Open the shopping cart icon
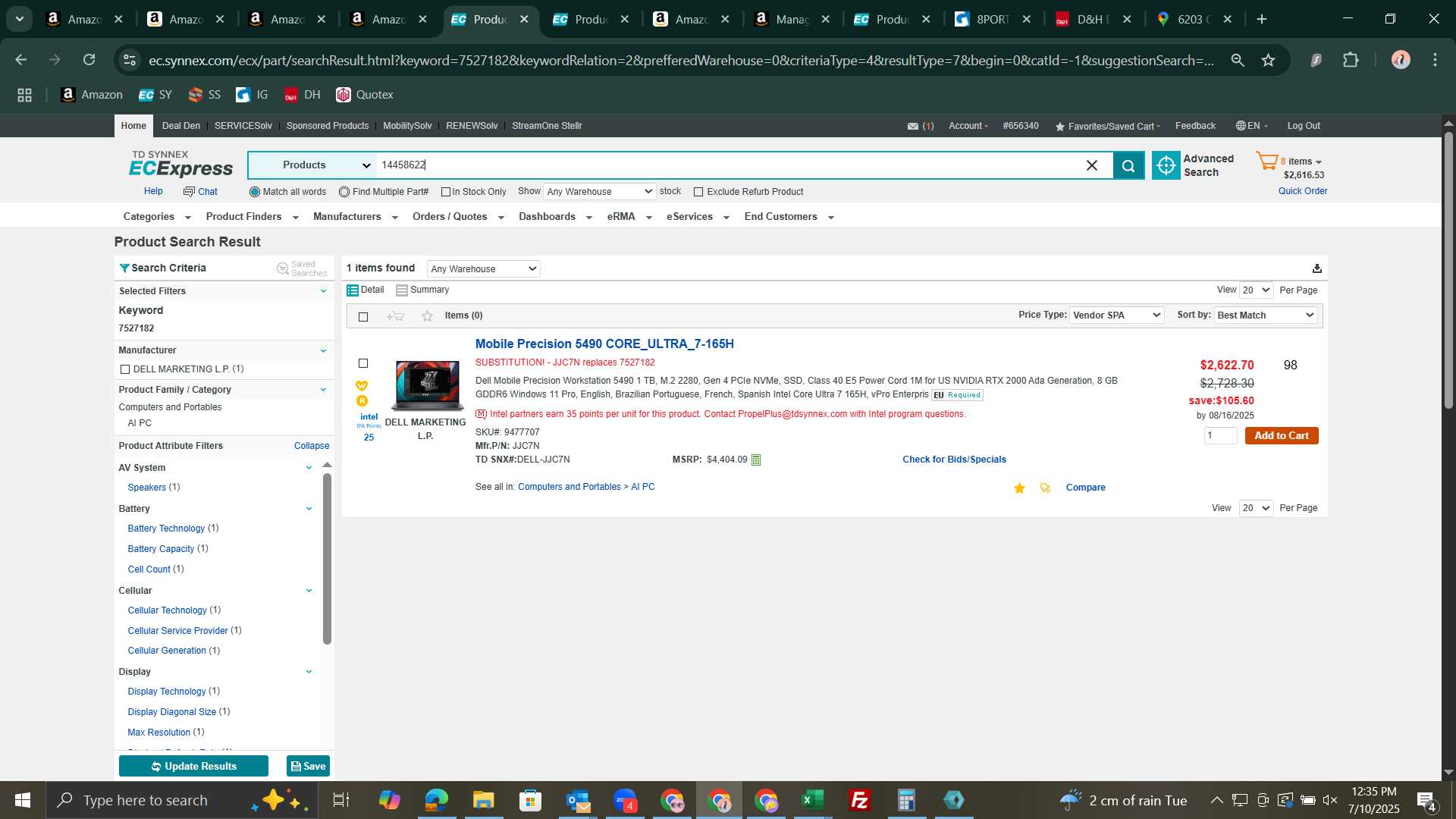The height and width of the screenshot is (819, 1456). [x=1266, y=161]
